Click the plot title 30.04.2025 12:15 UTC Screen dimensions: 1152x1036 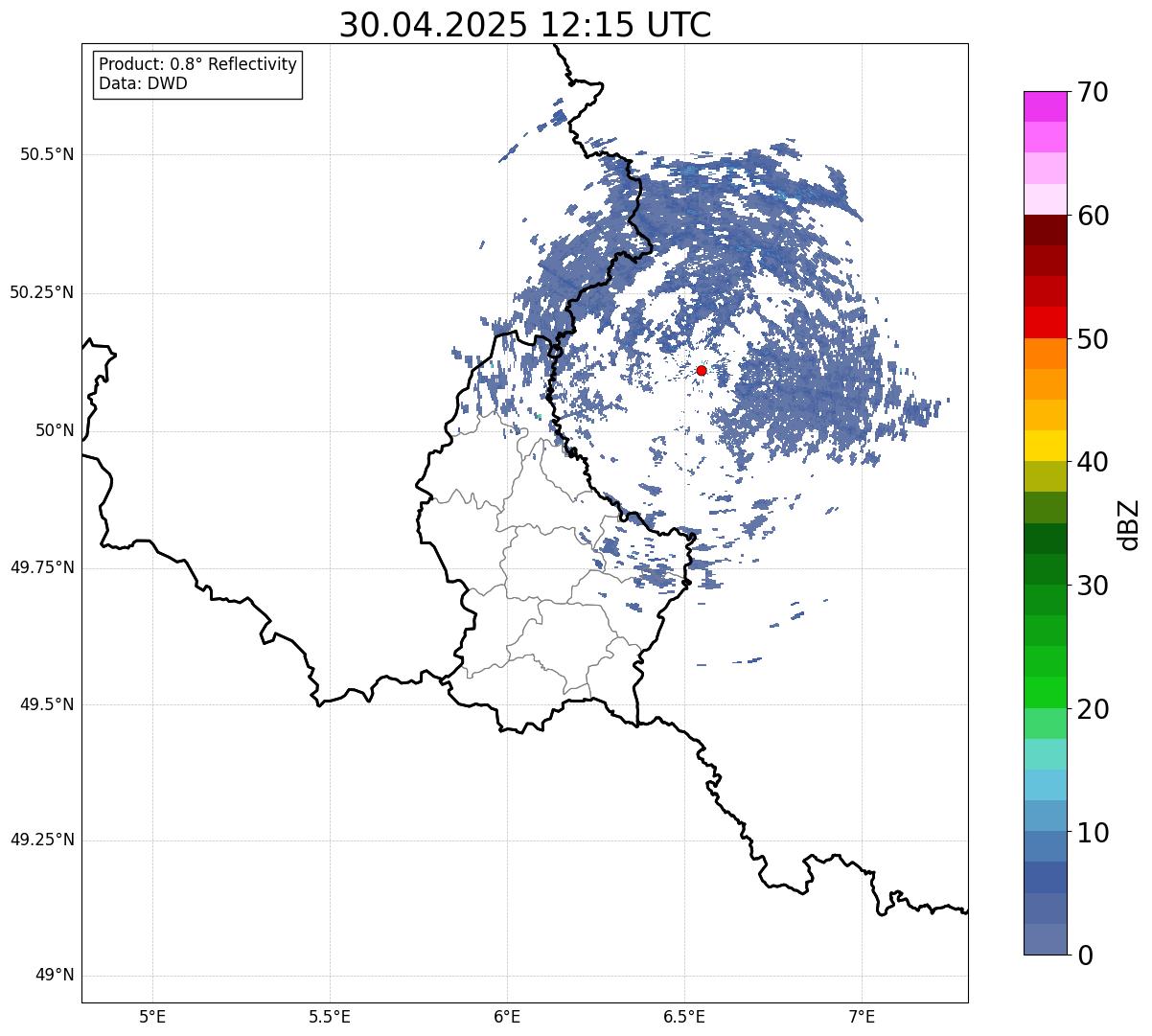(525, 24)
